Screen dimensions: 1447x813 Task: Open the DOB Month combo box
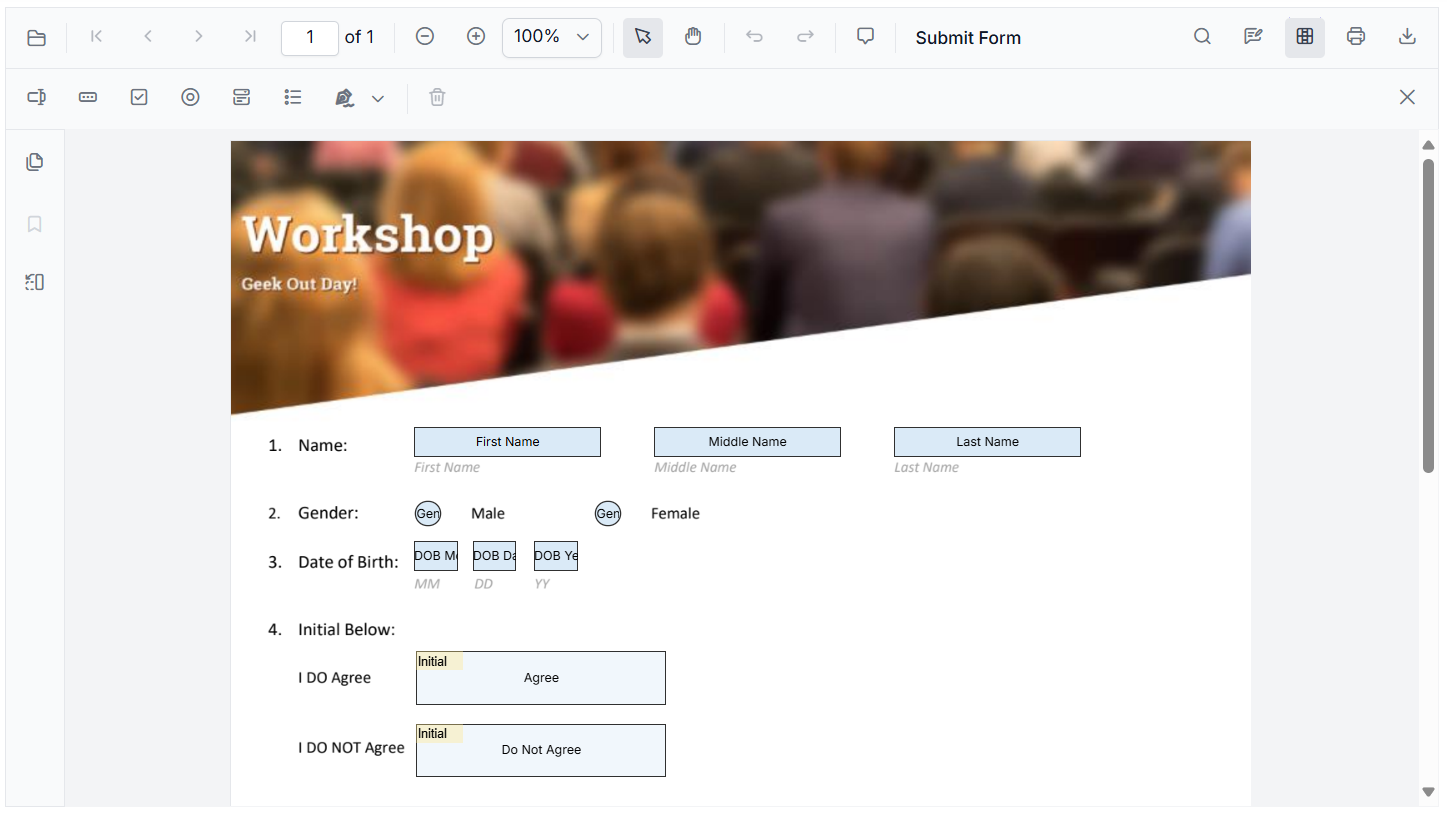click(x=436, y=555)
